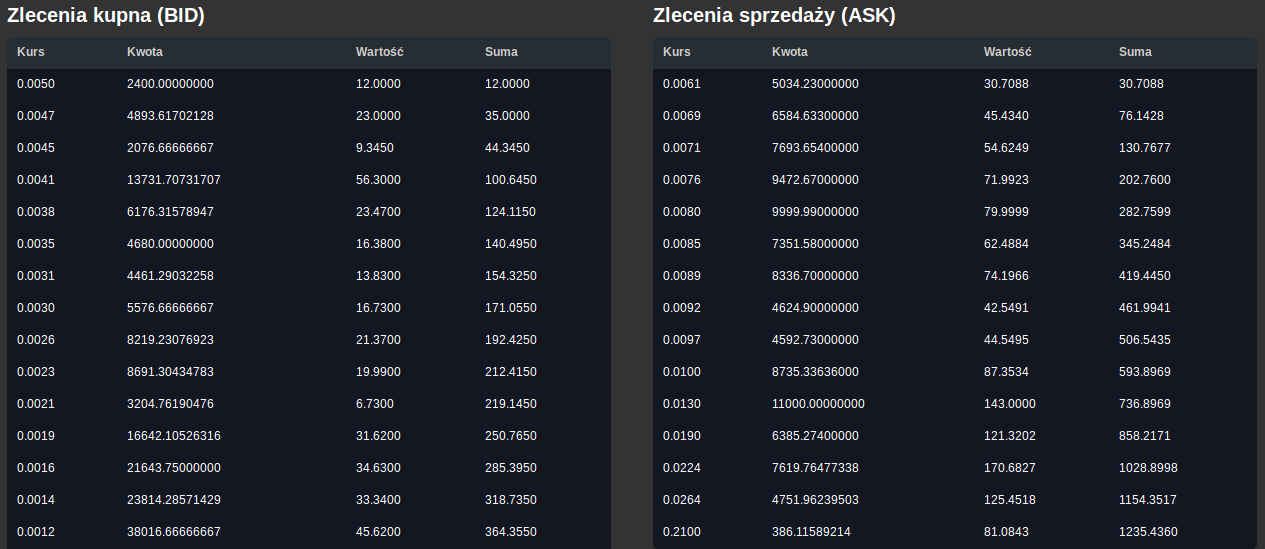Screen dimensions: 1265x549
Task: Pick the ask row with rate 0.0130
Action: pos(955,404)
